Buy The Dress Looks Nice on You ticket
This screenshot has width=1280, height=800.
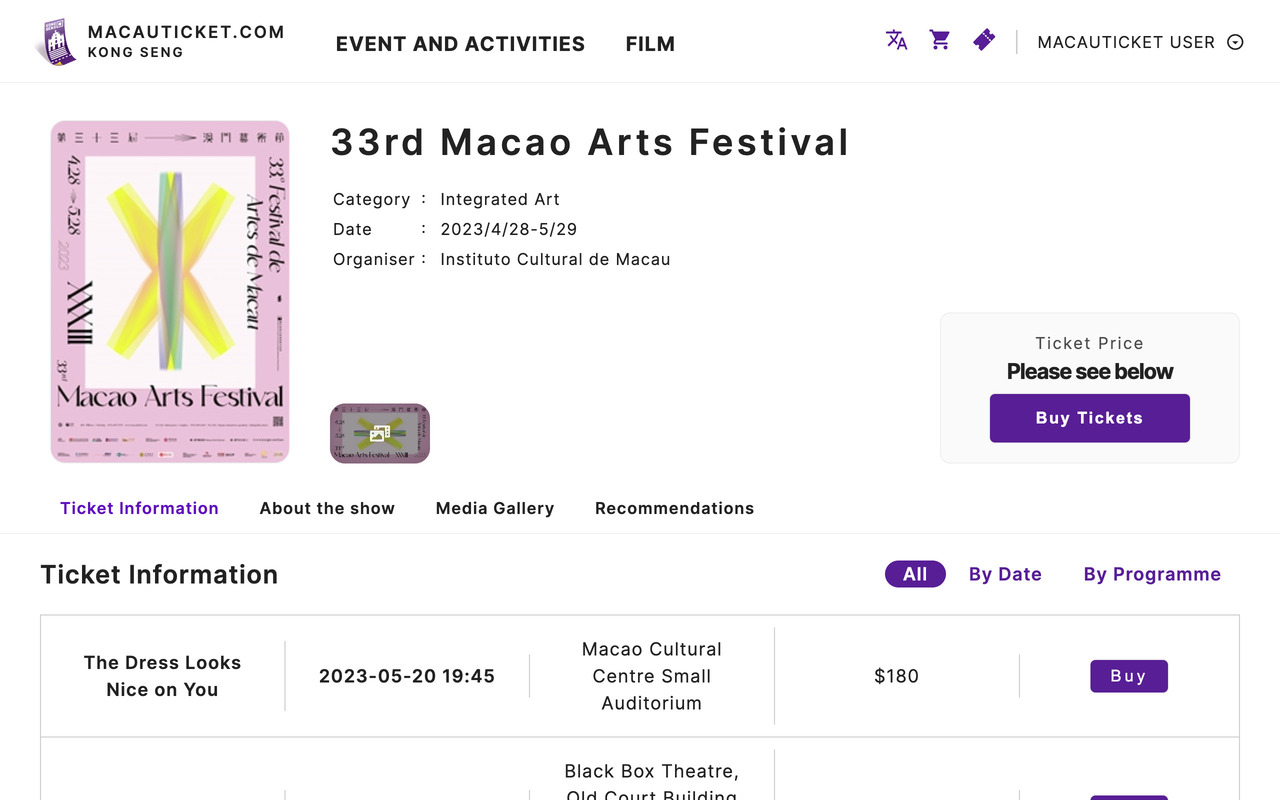click(x=1129, y=676)
